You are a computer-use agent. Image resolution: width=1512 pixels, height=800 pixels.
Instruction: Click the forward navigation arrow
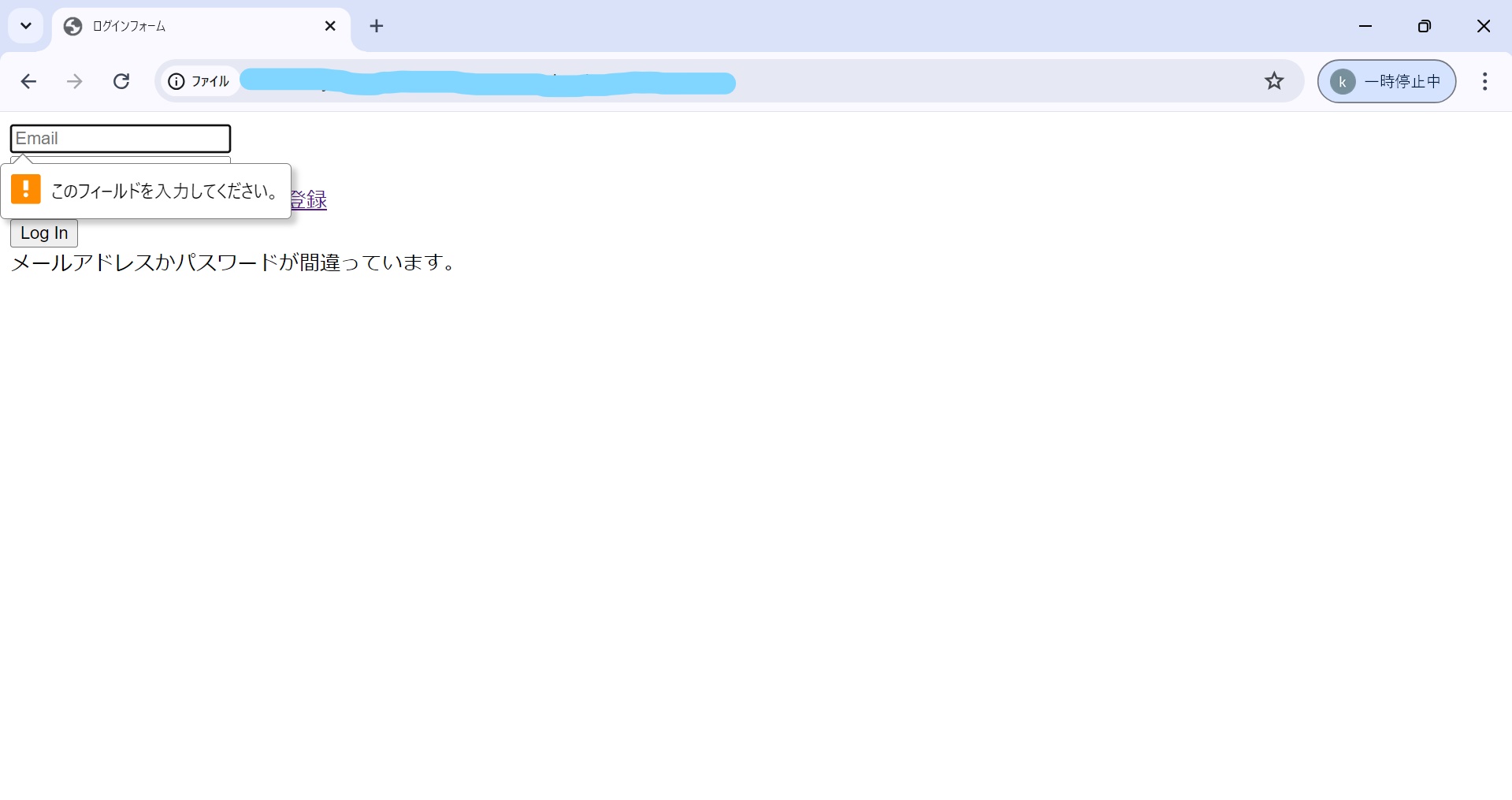pyautogui.click(x=74, y=81)
